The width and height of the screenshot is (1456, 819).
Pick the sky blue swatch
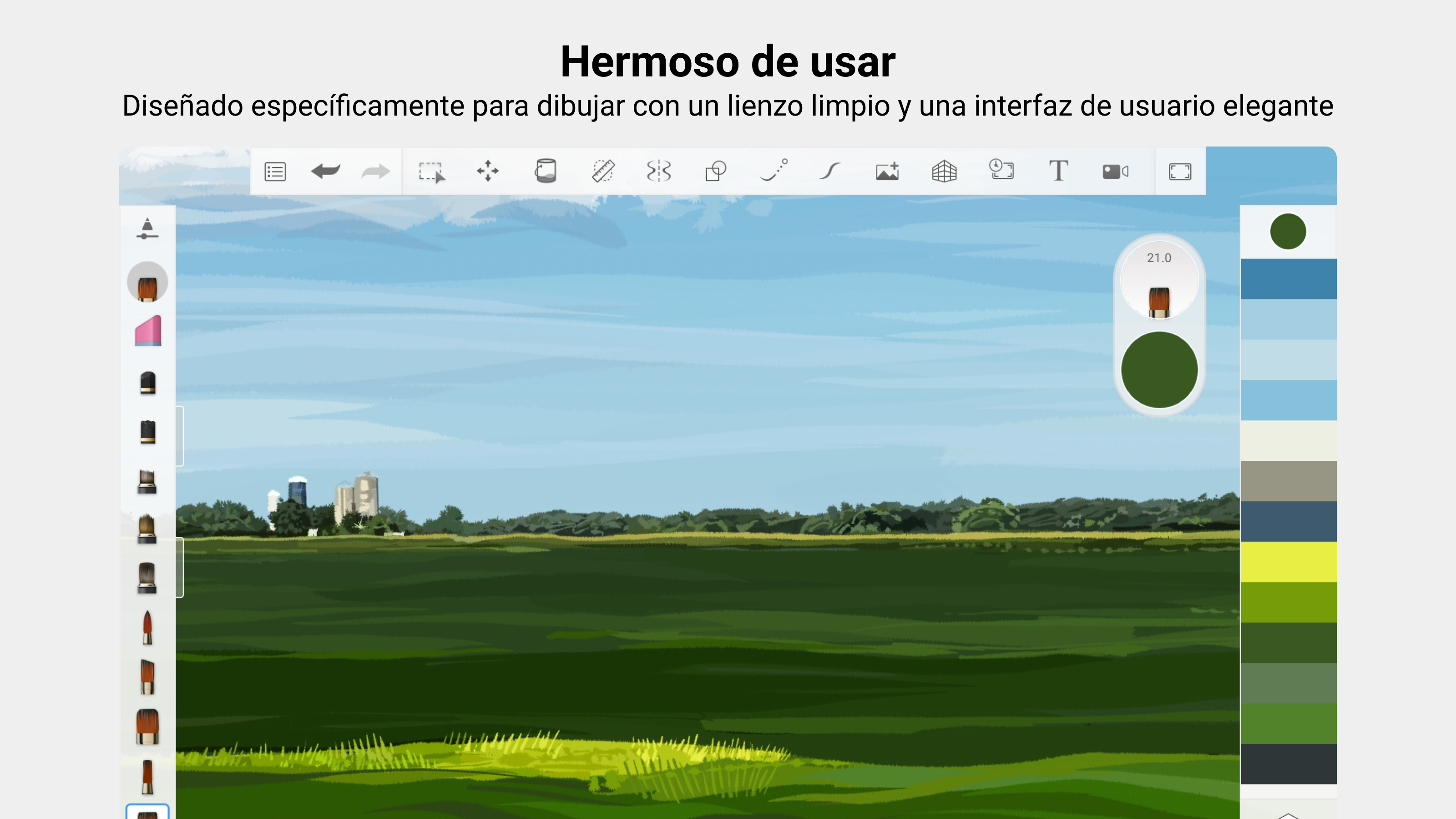click(x=1289, y=400)
